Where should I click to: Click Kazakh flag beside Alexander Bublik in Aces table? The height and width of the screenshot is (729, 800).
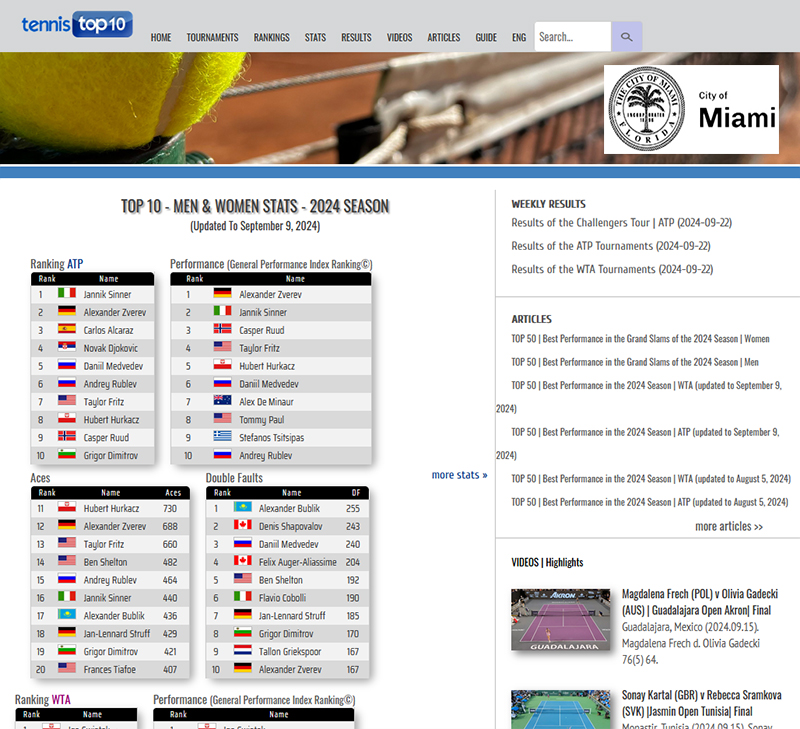click(67, 614)
